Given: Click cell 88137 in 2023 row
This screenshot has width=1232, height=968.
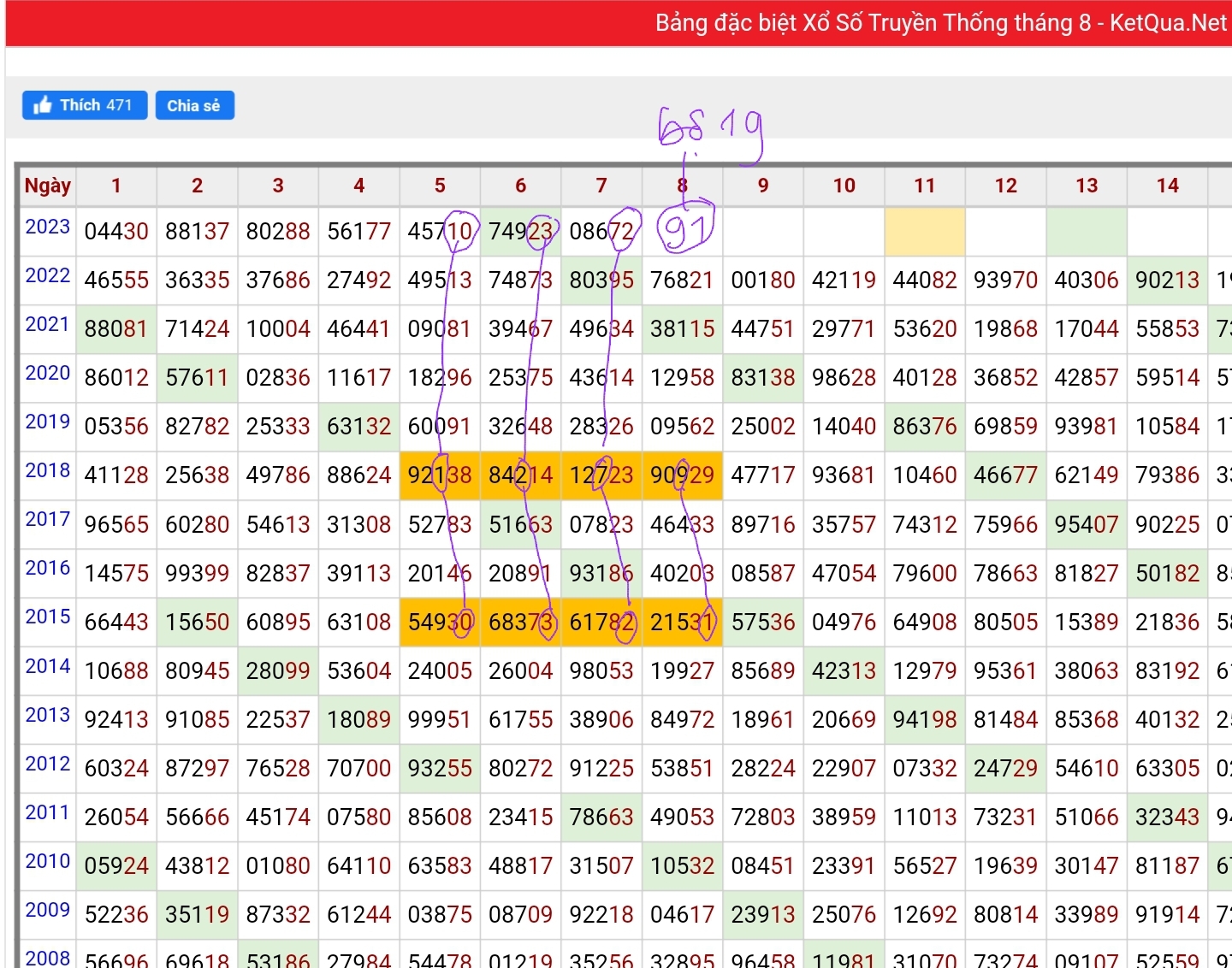Looking at the screenshot, I should tap(198, 231).
